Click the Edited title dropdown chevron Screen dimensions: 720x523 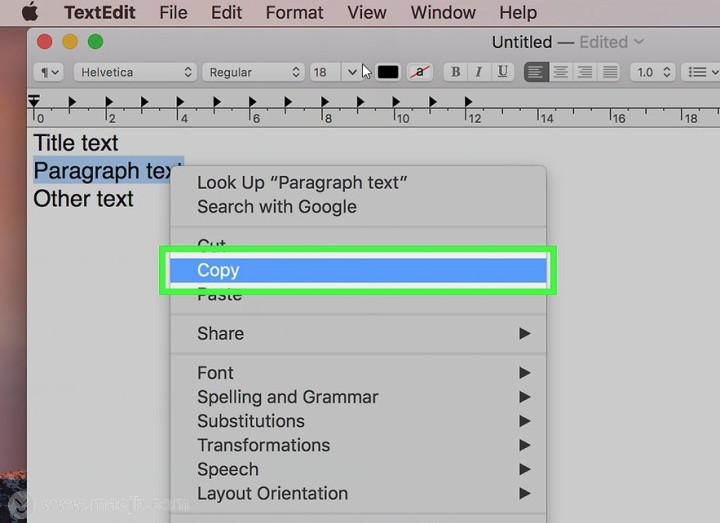[639, 42]
